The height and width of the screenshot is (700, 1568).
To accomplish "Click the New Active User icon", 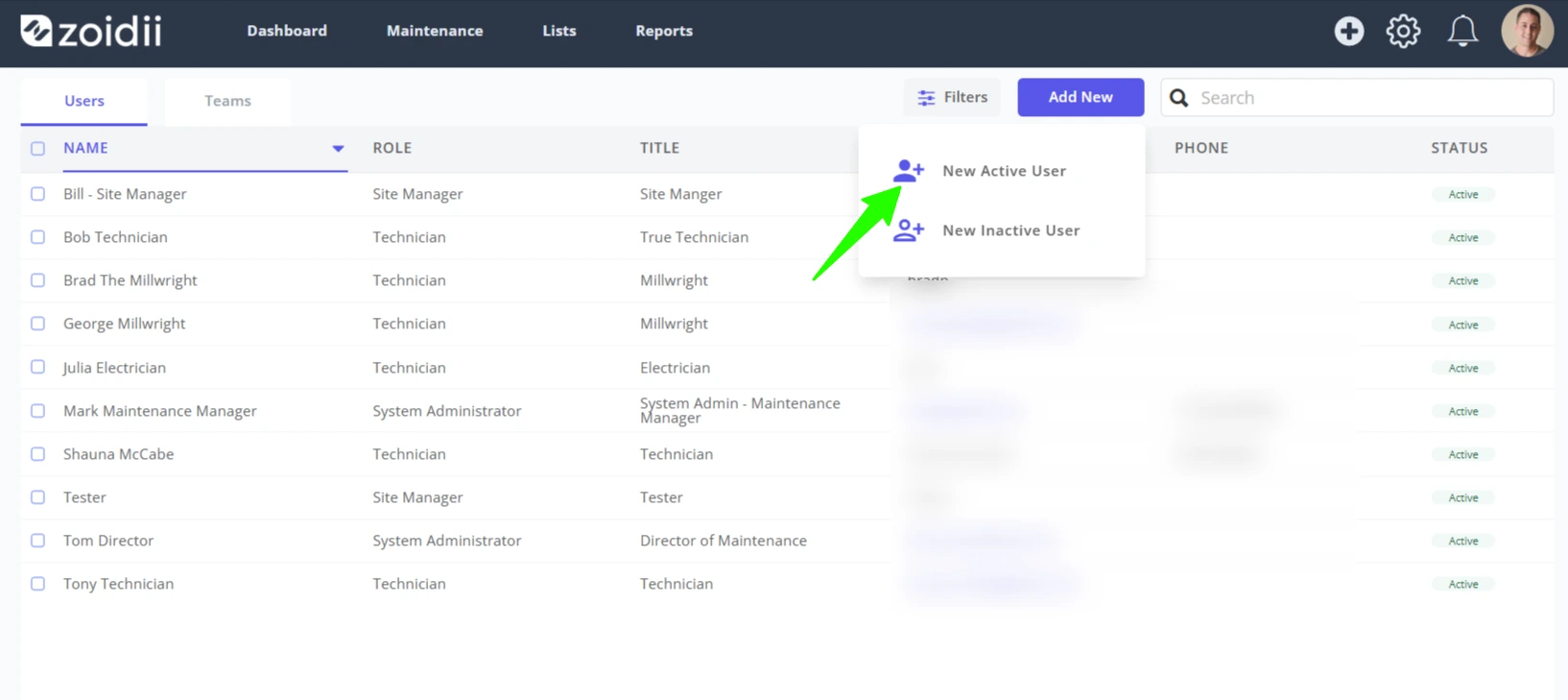I will [x=908, y=171].
